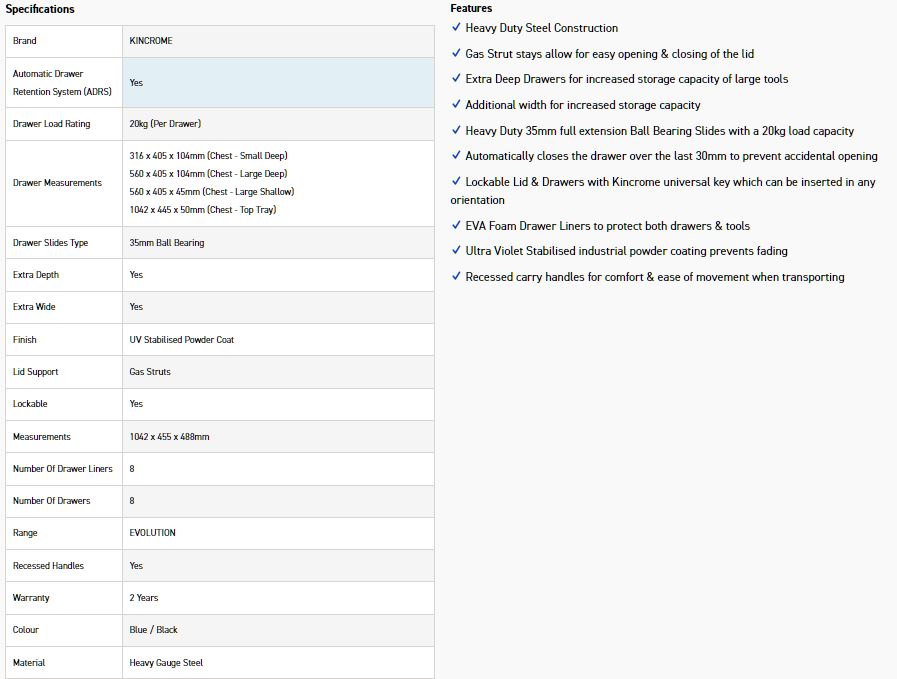
Task: Click the '8' beside Number Of Drawers
Action: point(132,501)
